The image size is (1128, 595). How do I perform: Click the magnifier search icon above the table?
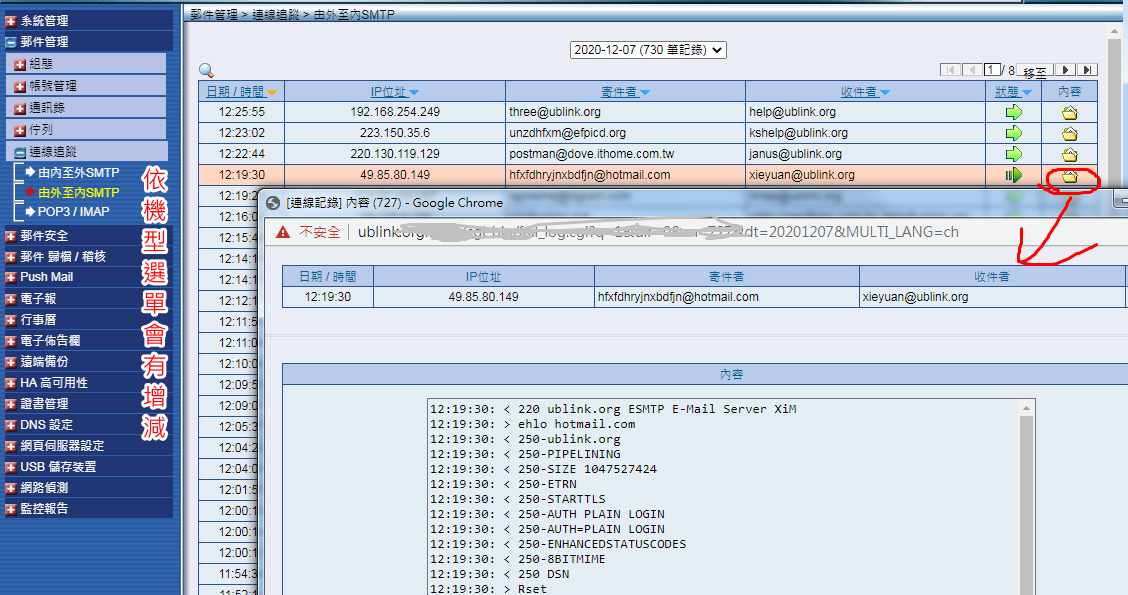click(206, 71)
